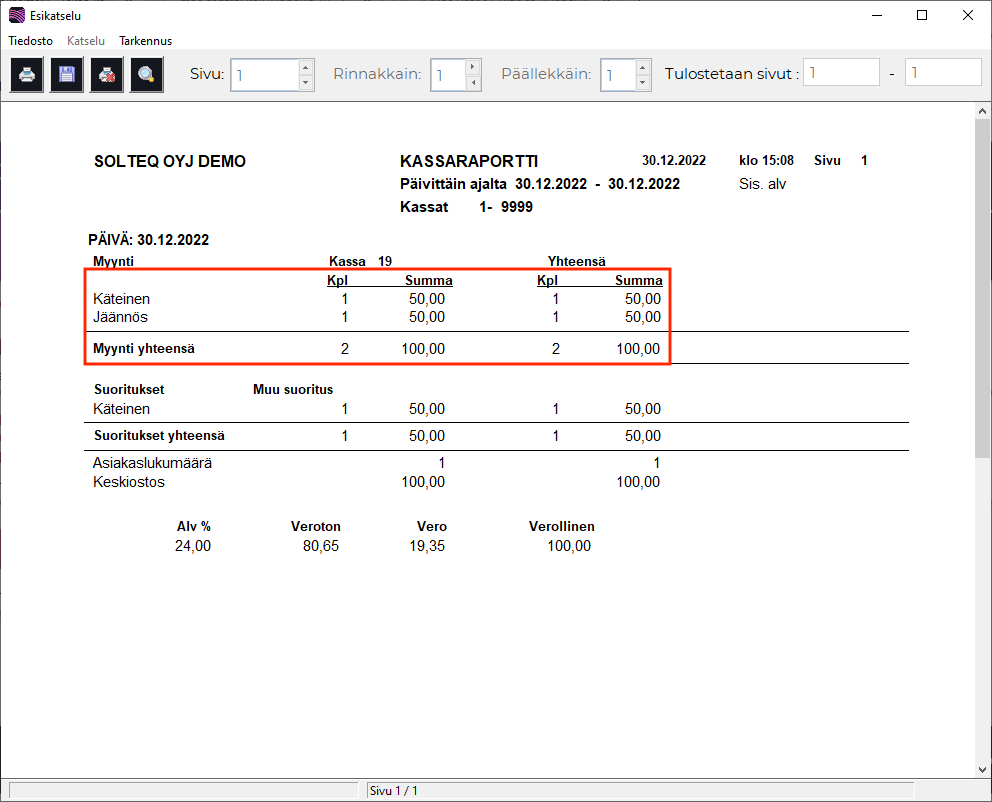Open the Katselu menu

point(86,41)
